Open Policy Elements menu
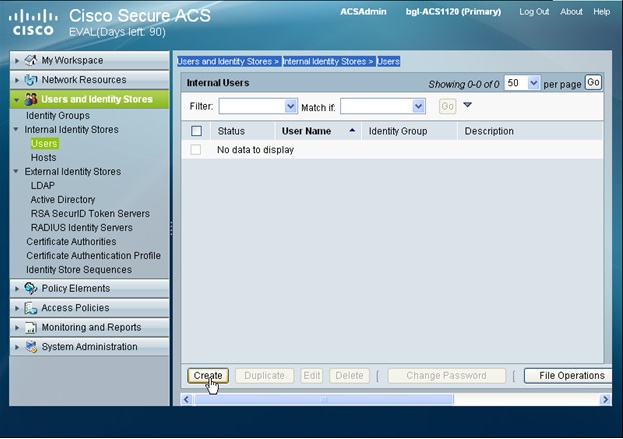623x439 pixels. pyautogui.click(x=89, y=288)
